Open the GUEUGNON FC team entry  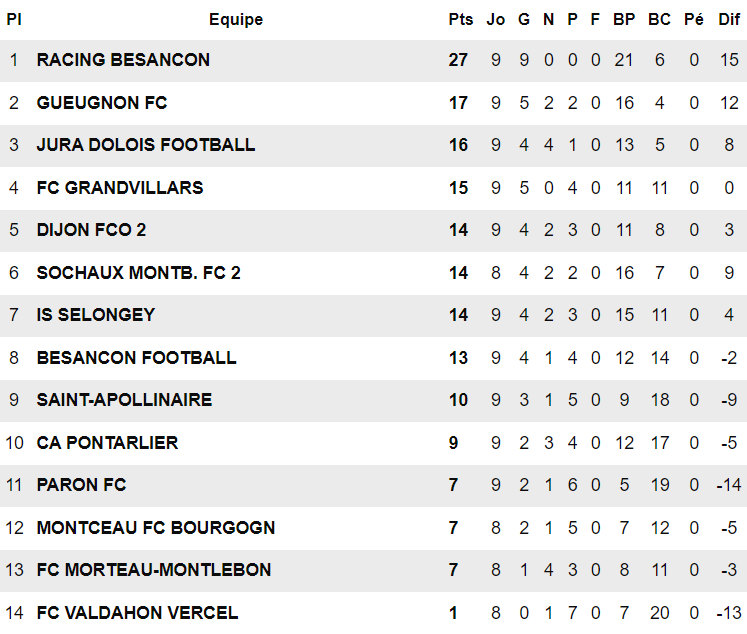click(x=102, y=103)
